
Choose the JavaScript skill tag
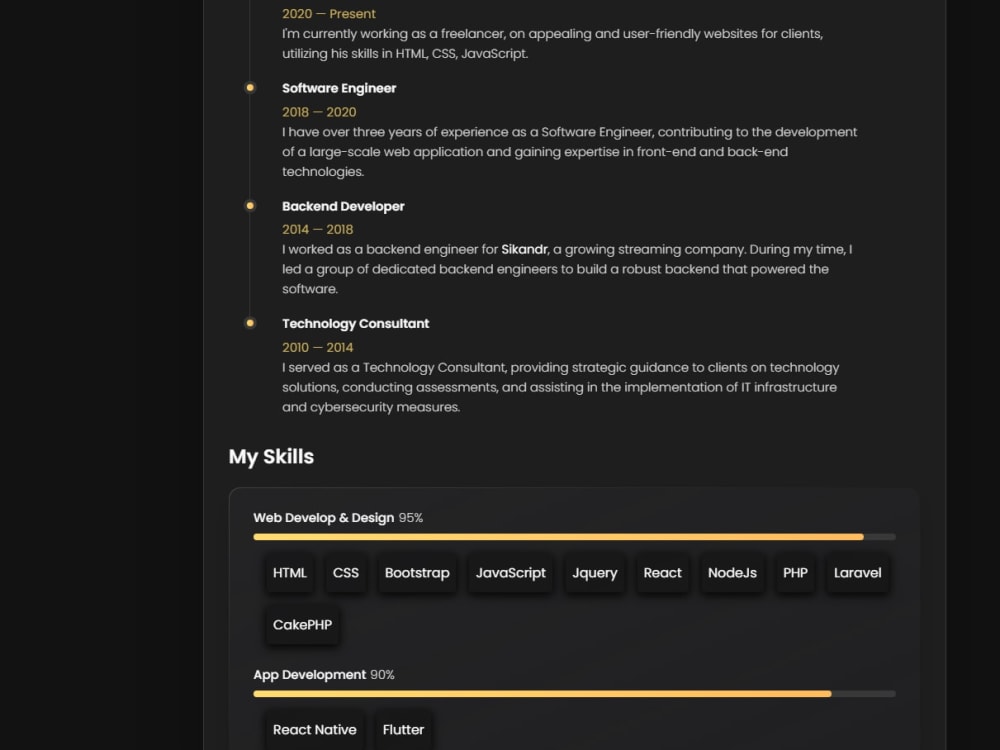[511, 573]
